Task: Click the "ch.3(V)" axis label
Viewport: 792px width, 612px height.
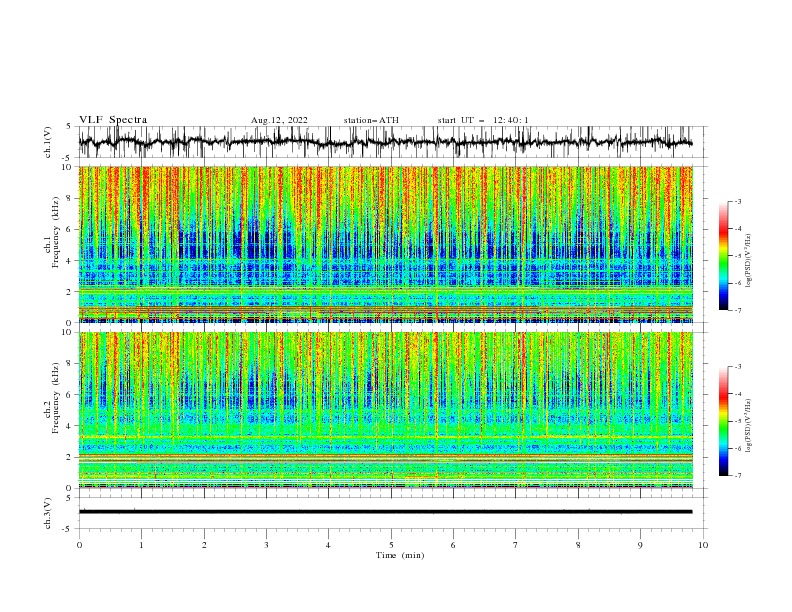Action: tap(48, 513)
